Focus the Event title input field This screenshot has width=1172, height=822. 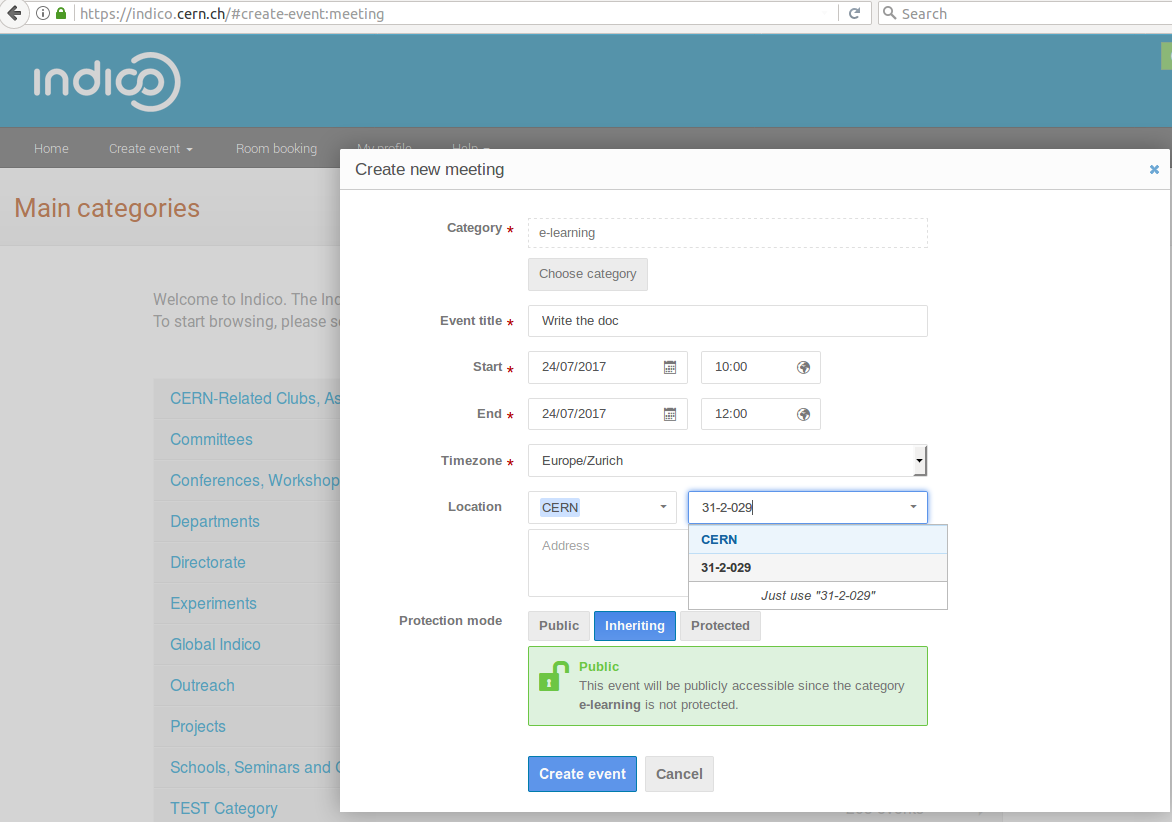[x=727, y=321]
